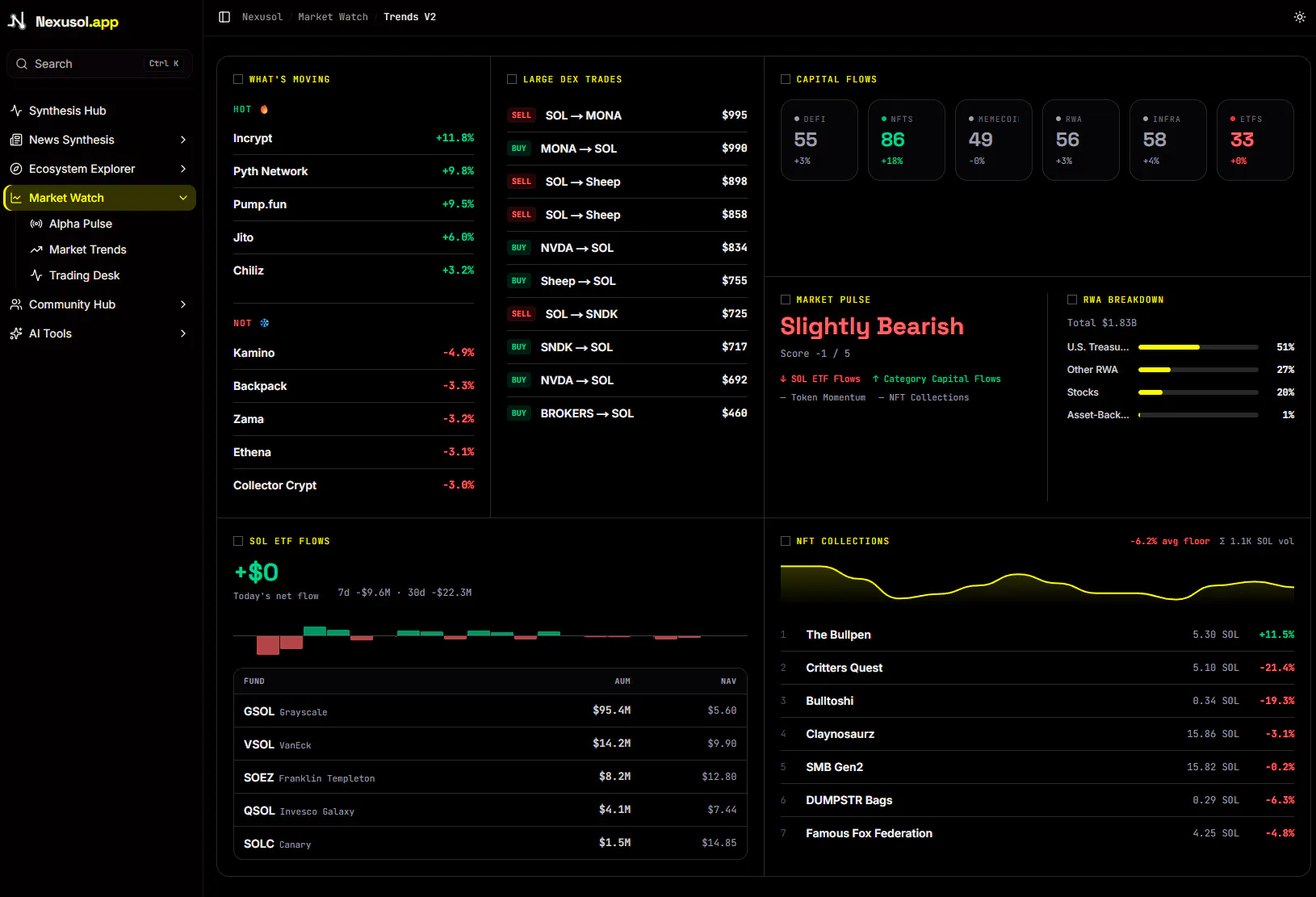Open the Trading Desk page
Image resolution: width=1316 pixels, height=897 pixels.
coord(110,275)
